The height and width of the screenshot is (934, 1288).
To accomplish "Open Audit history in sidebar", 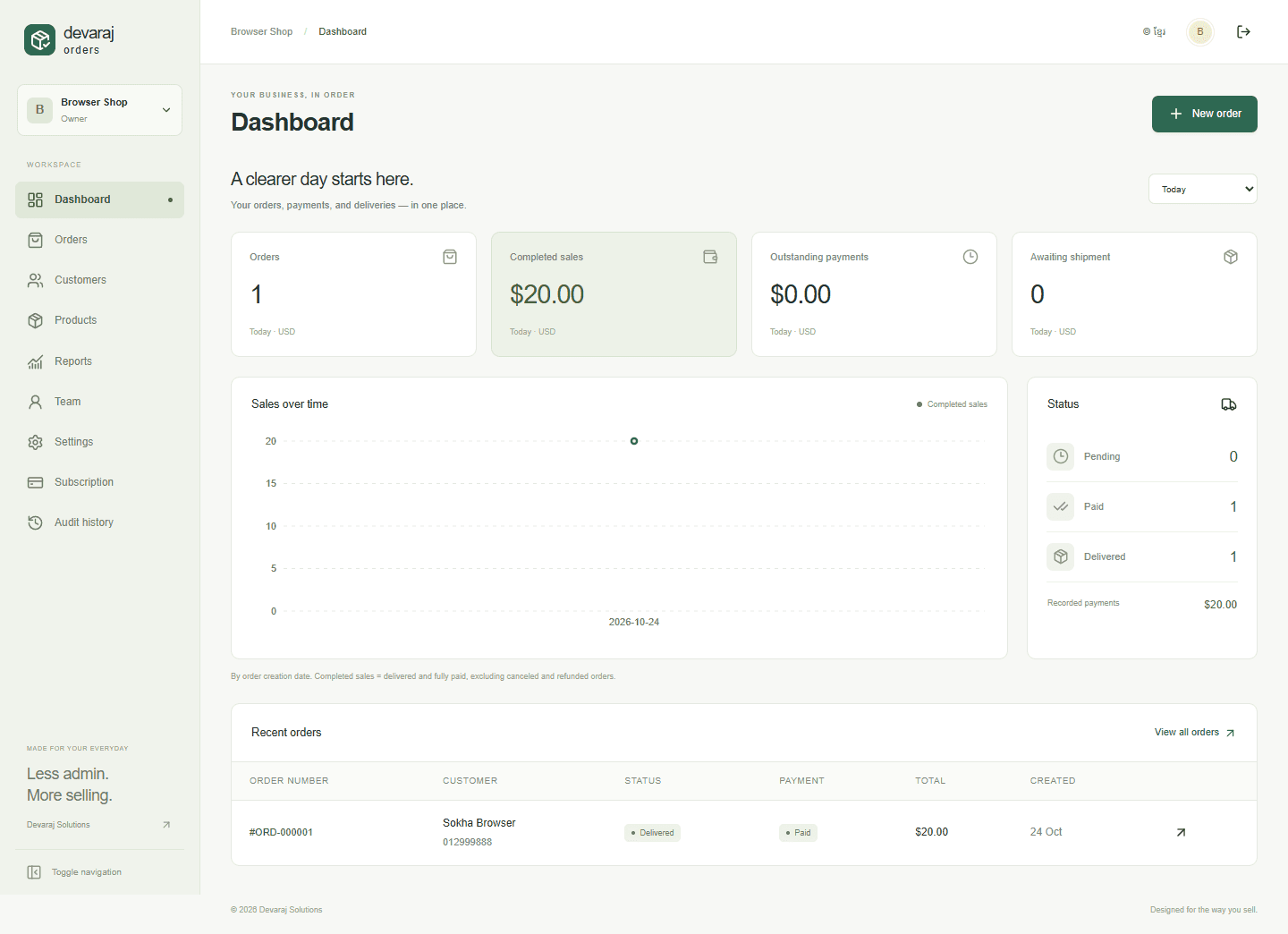I will (x=99, y=522).
